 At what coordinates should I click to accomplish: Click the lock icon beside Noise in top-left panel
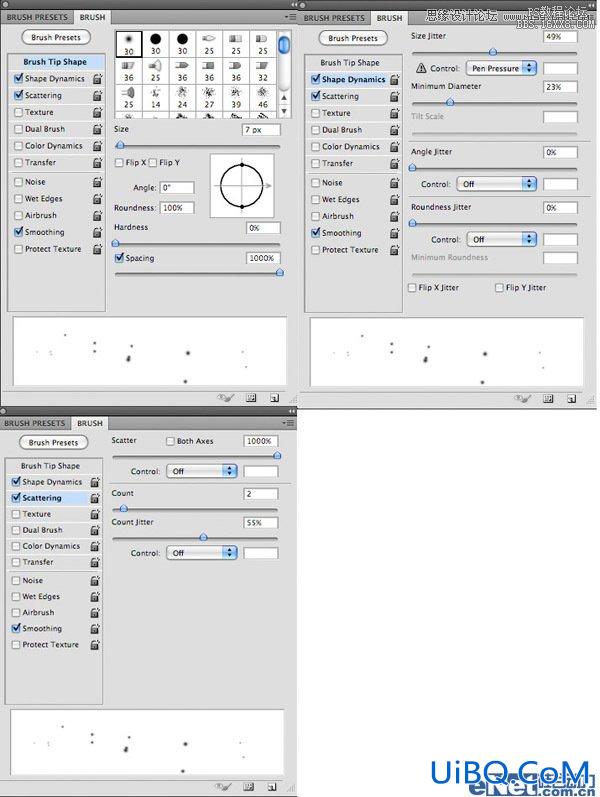98,182
